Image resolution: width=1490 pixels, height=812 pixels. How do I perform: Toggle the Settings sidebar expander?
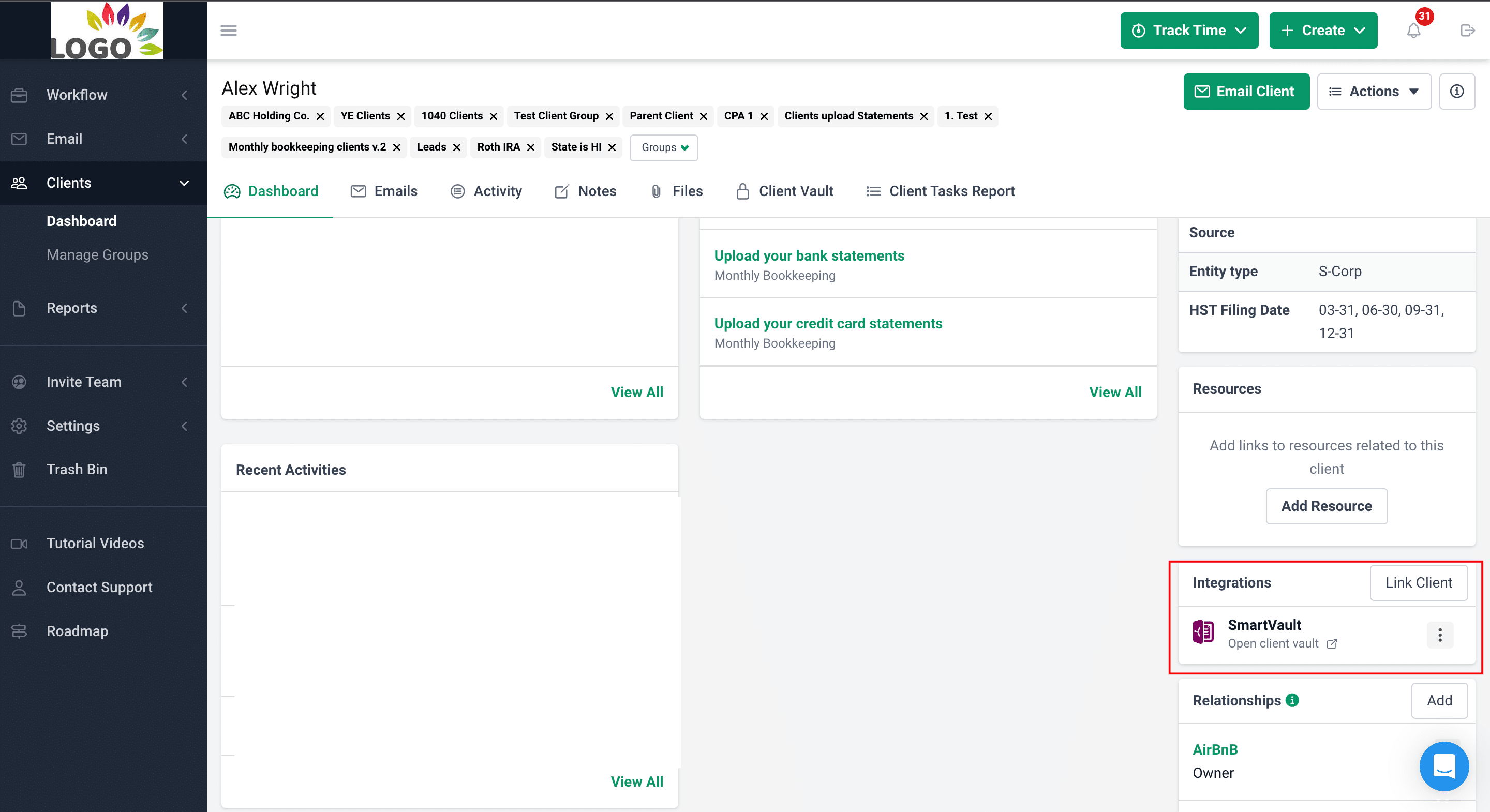183,426
